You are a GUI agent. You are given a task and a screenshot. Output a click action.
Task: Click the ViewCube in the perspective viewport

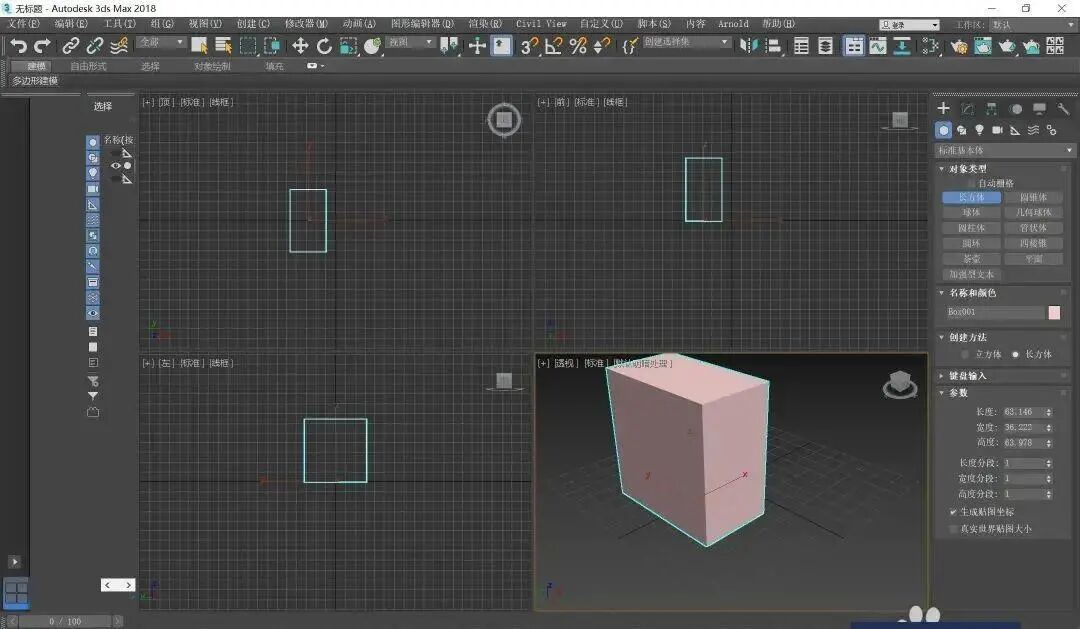tap(900, 384)
